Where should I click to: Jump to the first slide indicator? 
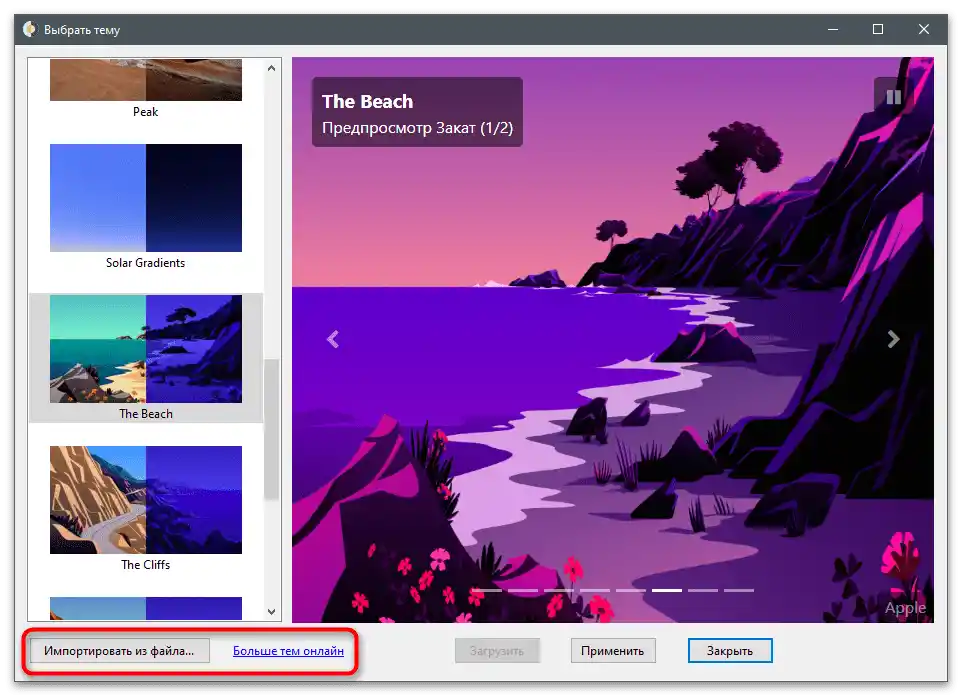[487, 590]
